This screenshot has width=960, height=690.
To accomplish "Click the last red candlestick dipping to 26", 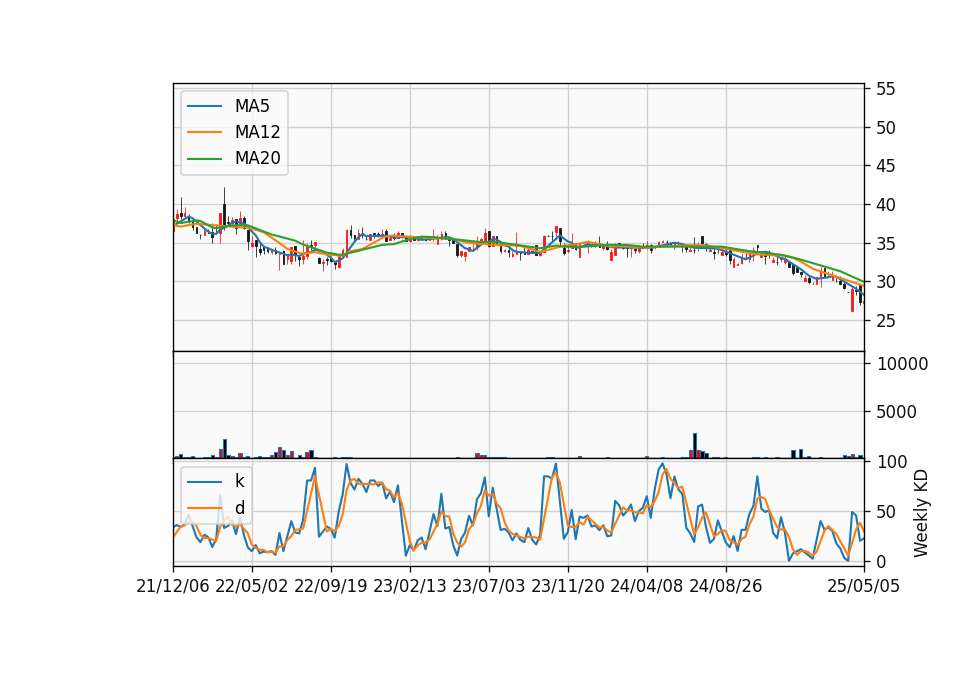I will point(852,300).
